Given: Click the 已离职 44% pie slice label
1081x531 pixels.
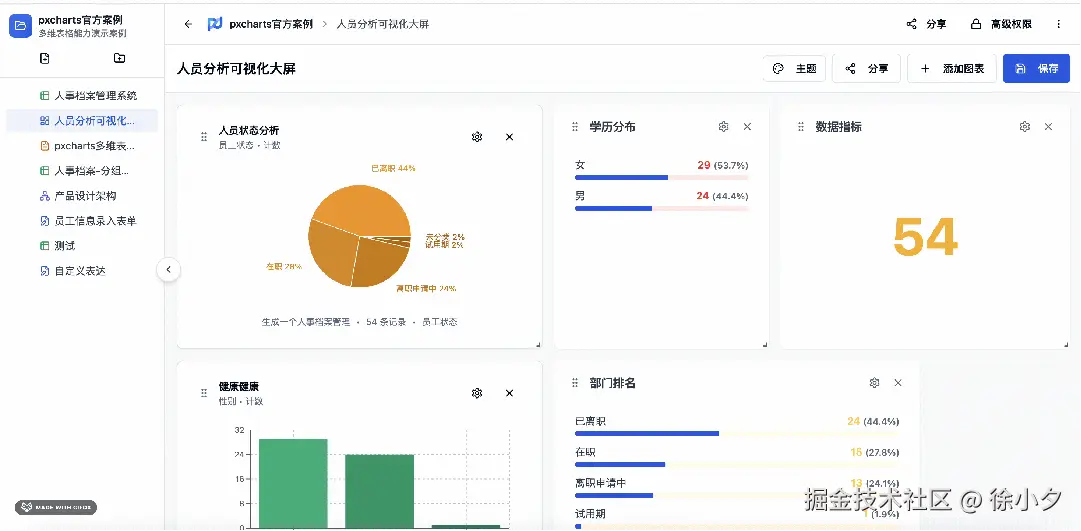Looking at the screenshot, I should tap(393, 168).
